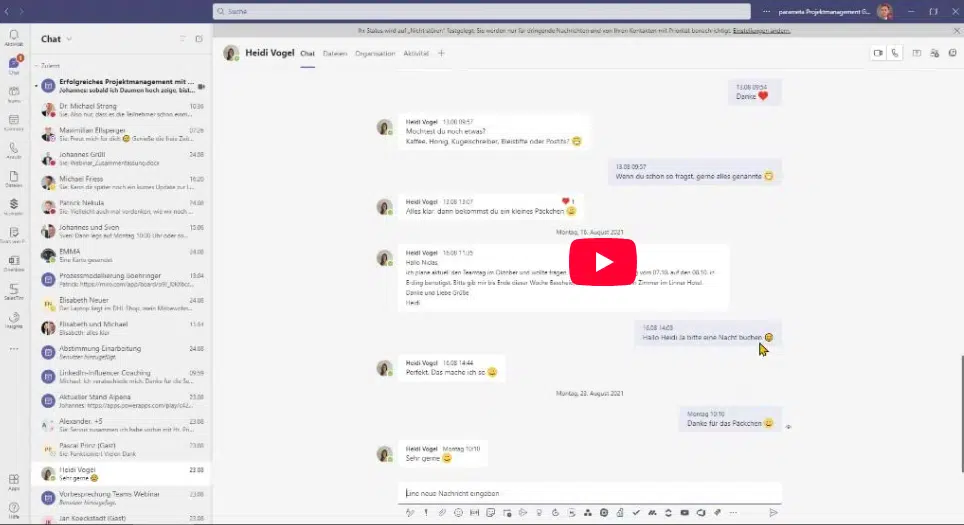Open the chat with Elisabeth Neuer
The image size is (964, 525).
click(x=122, y=304)
